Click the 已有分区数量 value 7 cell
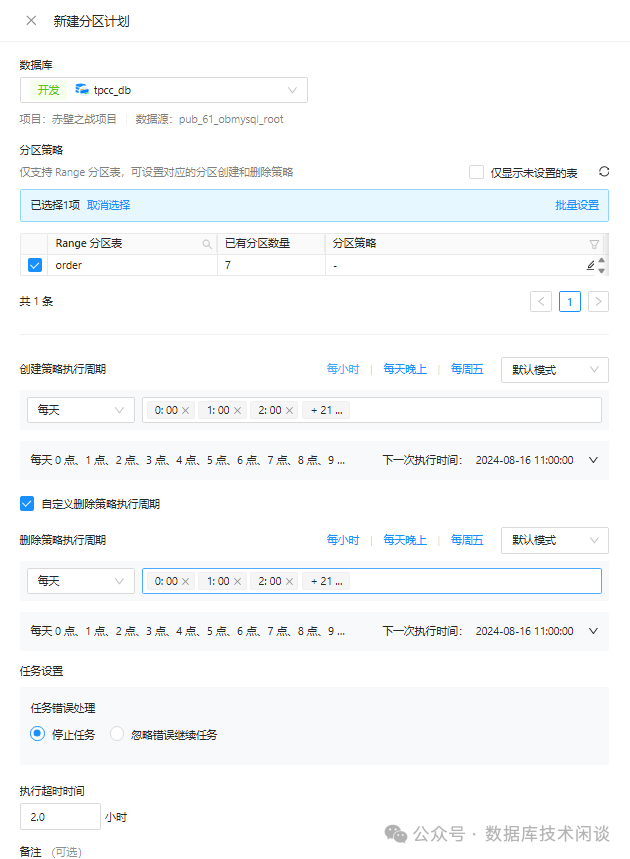This screenshot has height=859, width=630. (272, 265)
